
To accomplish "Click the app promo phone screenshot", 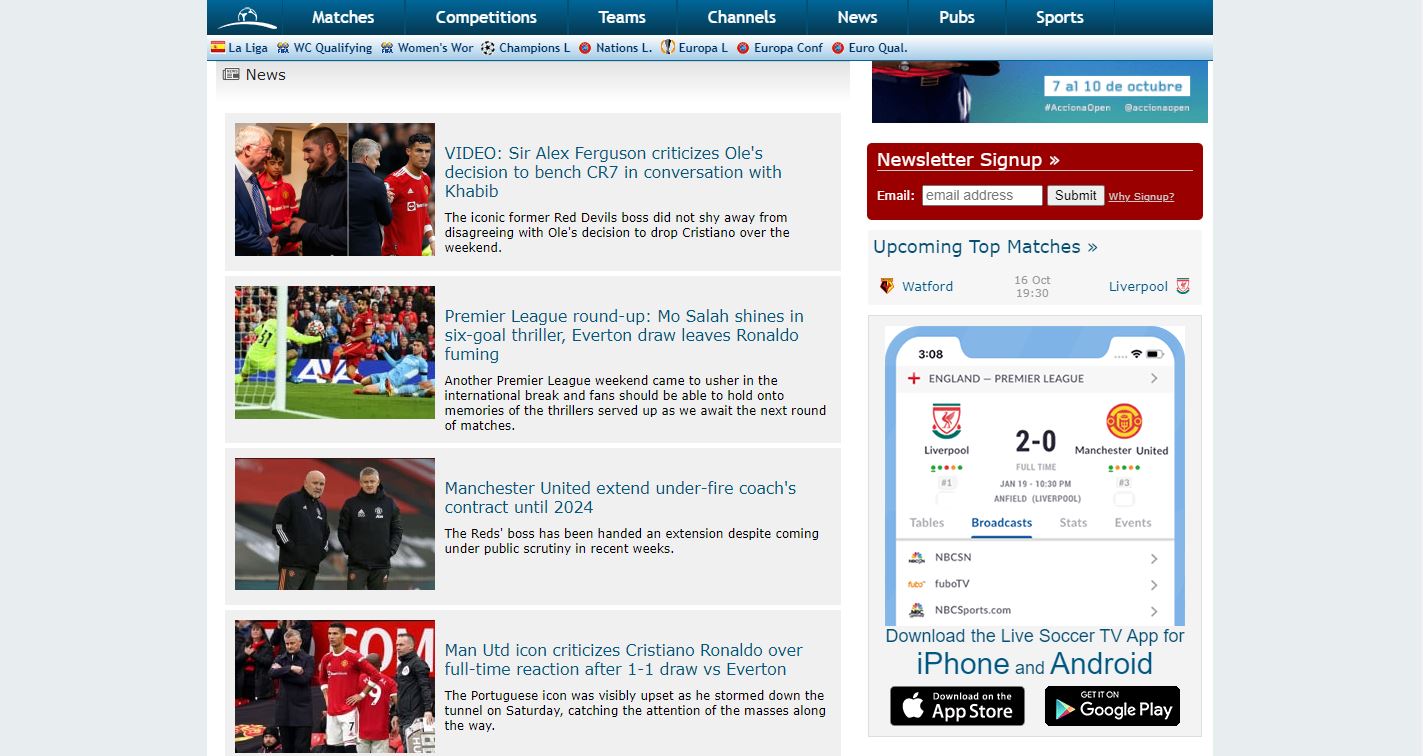I will click(x=1035, y=476).
